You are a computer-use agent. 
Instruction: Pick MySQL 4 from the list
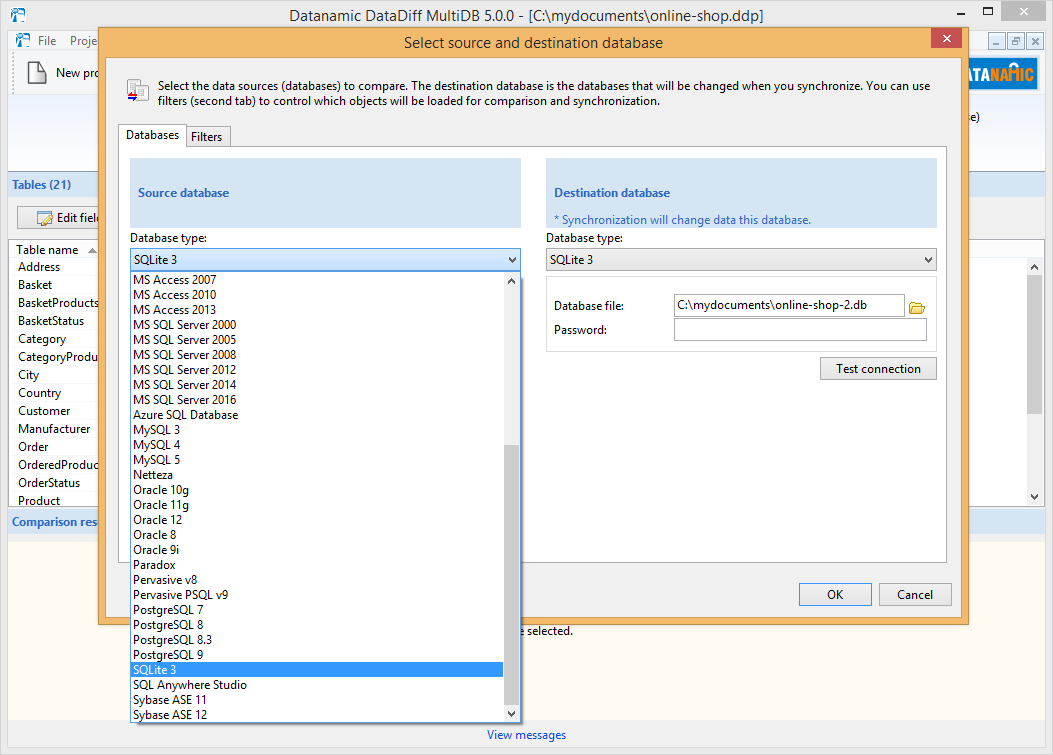coord(317,445)
